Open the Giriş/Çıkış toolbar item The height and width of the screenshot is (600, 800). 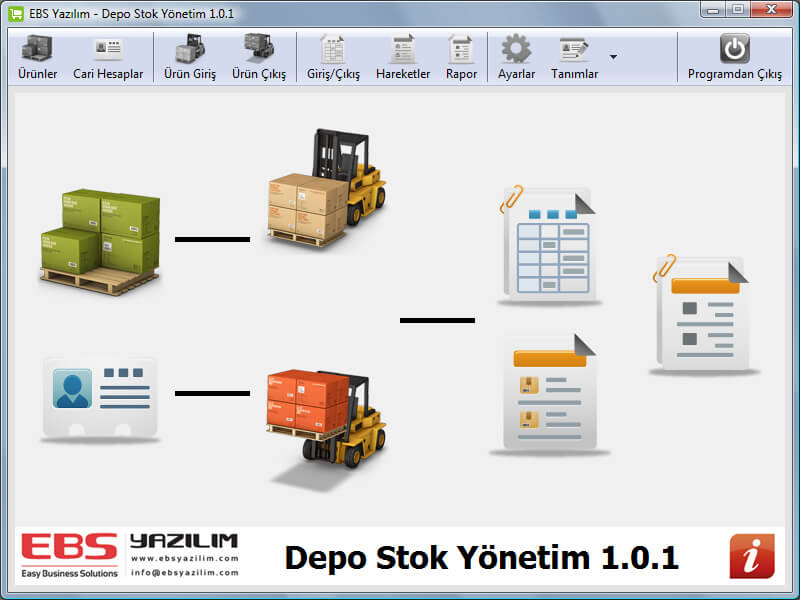pyautogui.click(x=333, y=58)
